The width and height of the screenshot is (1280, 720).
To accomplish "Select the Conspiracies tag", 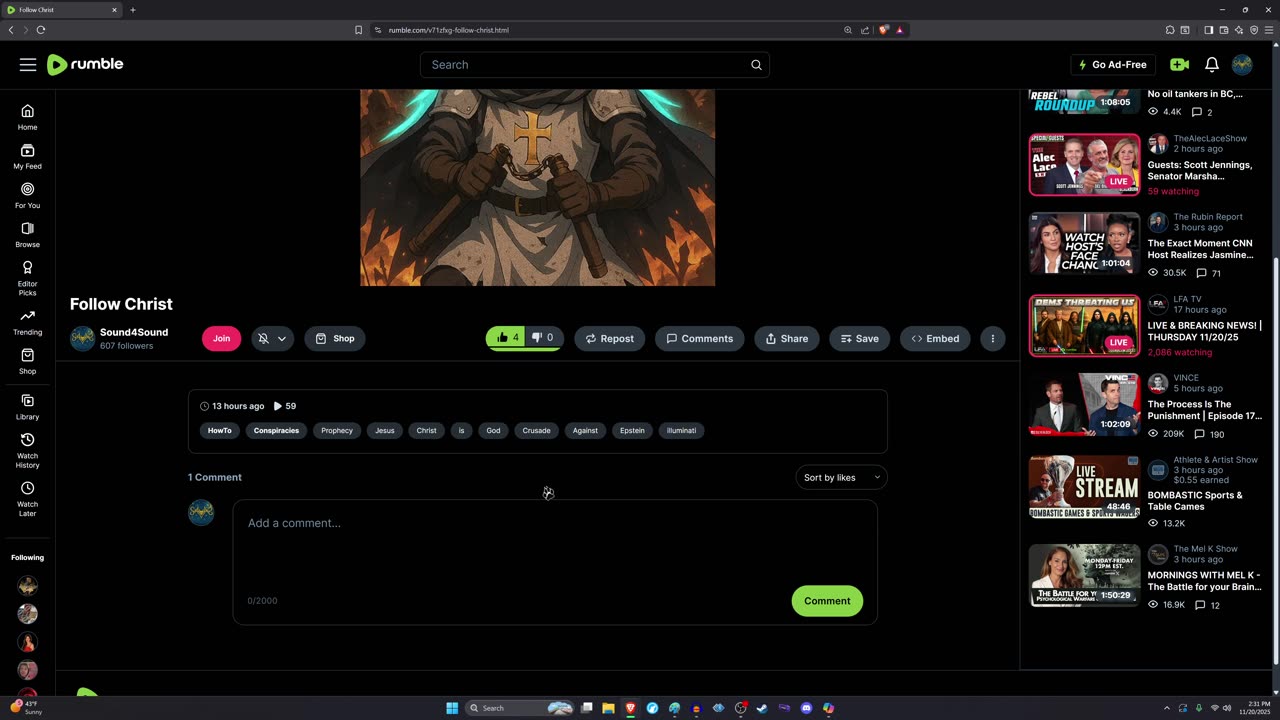I will click(x=276, y=431).
